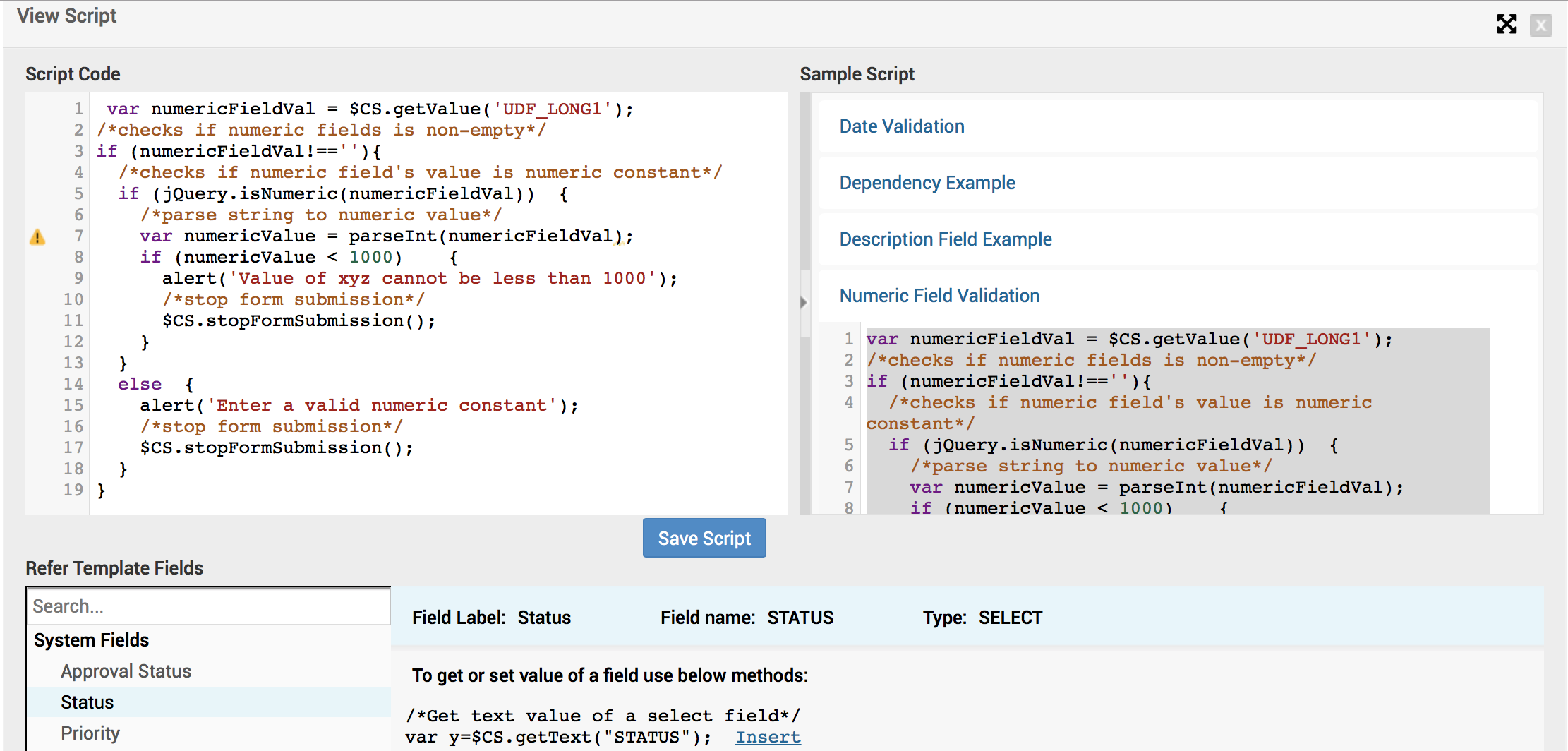Screen dimensions: 1568x751
Task: Select the Status field in the list
Action: coord(209,702)
